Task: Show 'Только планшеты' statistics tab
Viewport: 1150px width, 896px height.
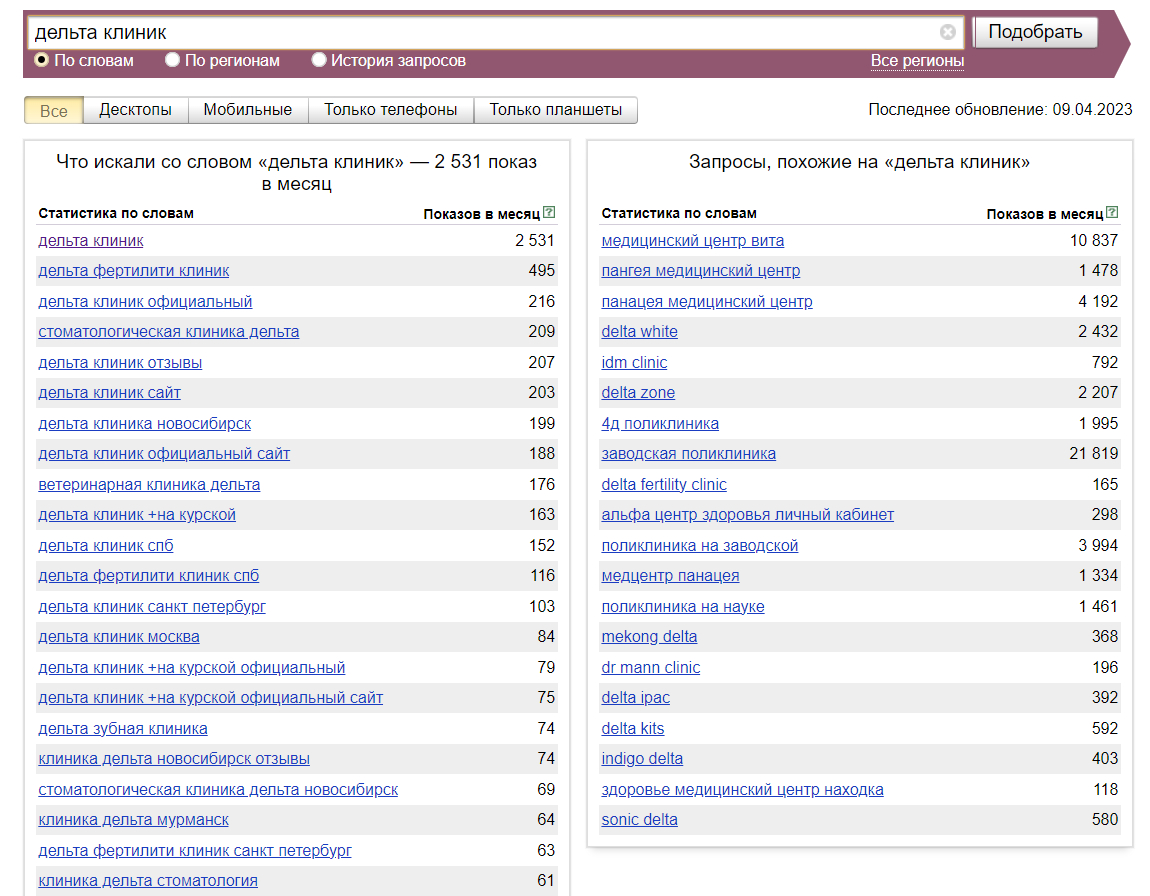Action: pos(555,110)
